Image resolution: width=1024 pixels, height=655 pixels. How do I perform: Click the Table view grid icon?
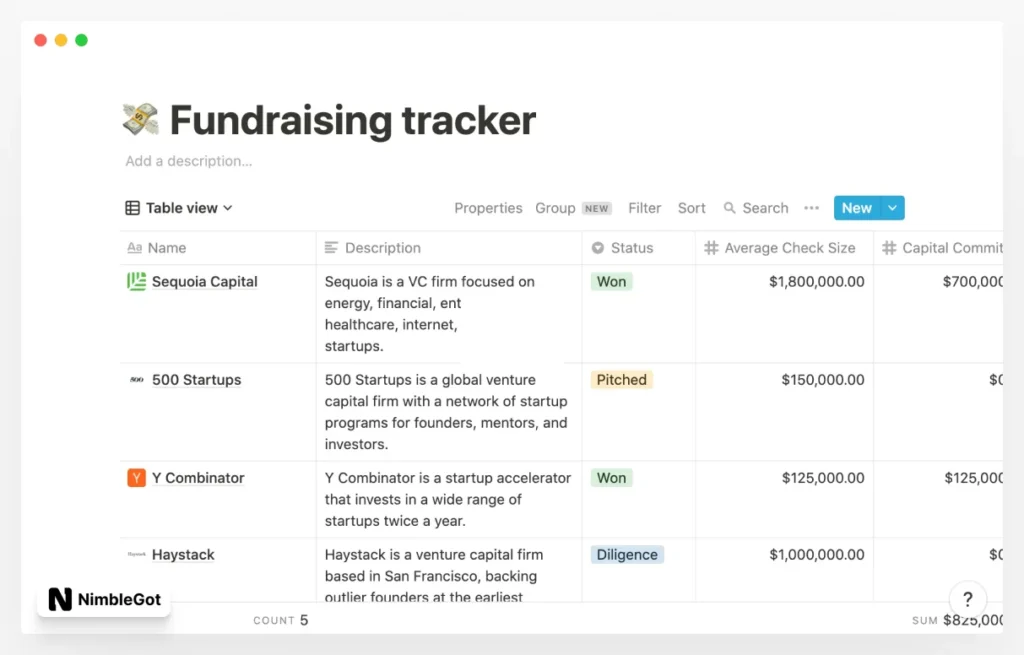tap(132, 207)
